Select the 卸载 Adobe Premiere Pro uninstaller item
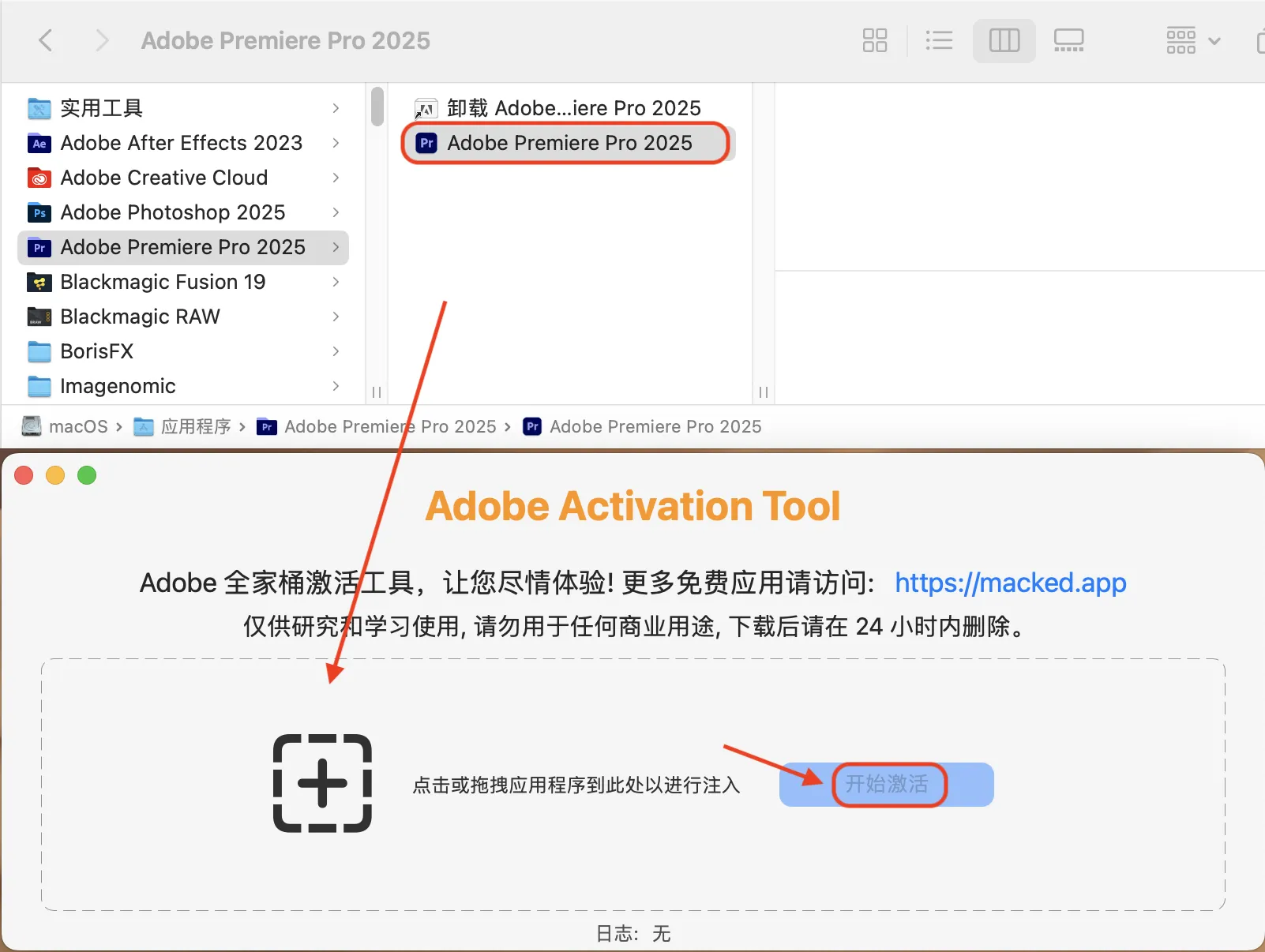1265x952 pixels. tap(572, 108)
